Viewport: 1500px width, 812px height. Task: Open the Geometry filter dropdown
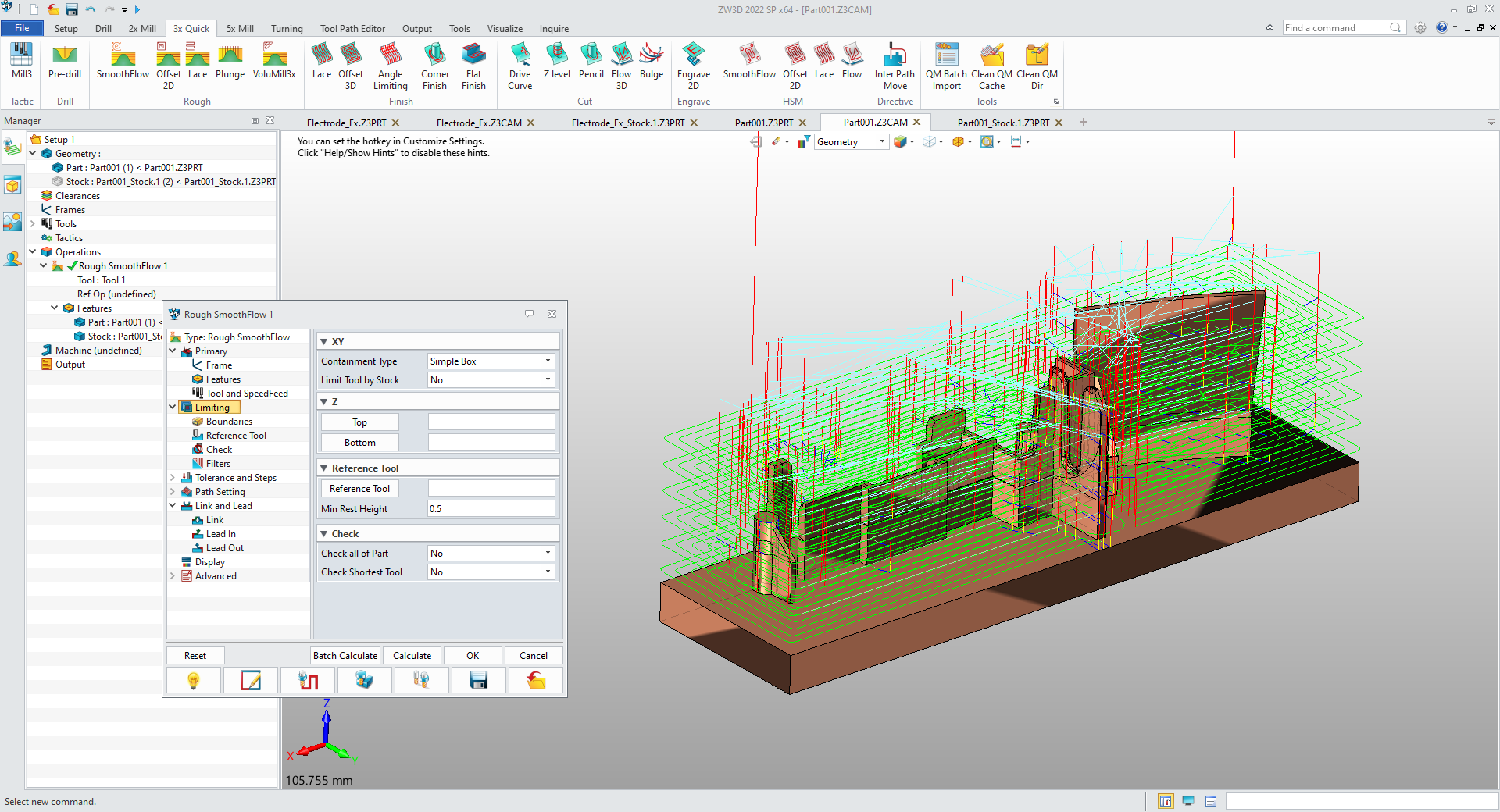click(852, 142)
